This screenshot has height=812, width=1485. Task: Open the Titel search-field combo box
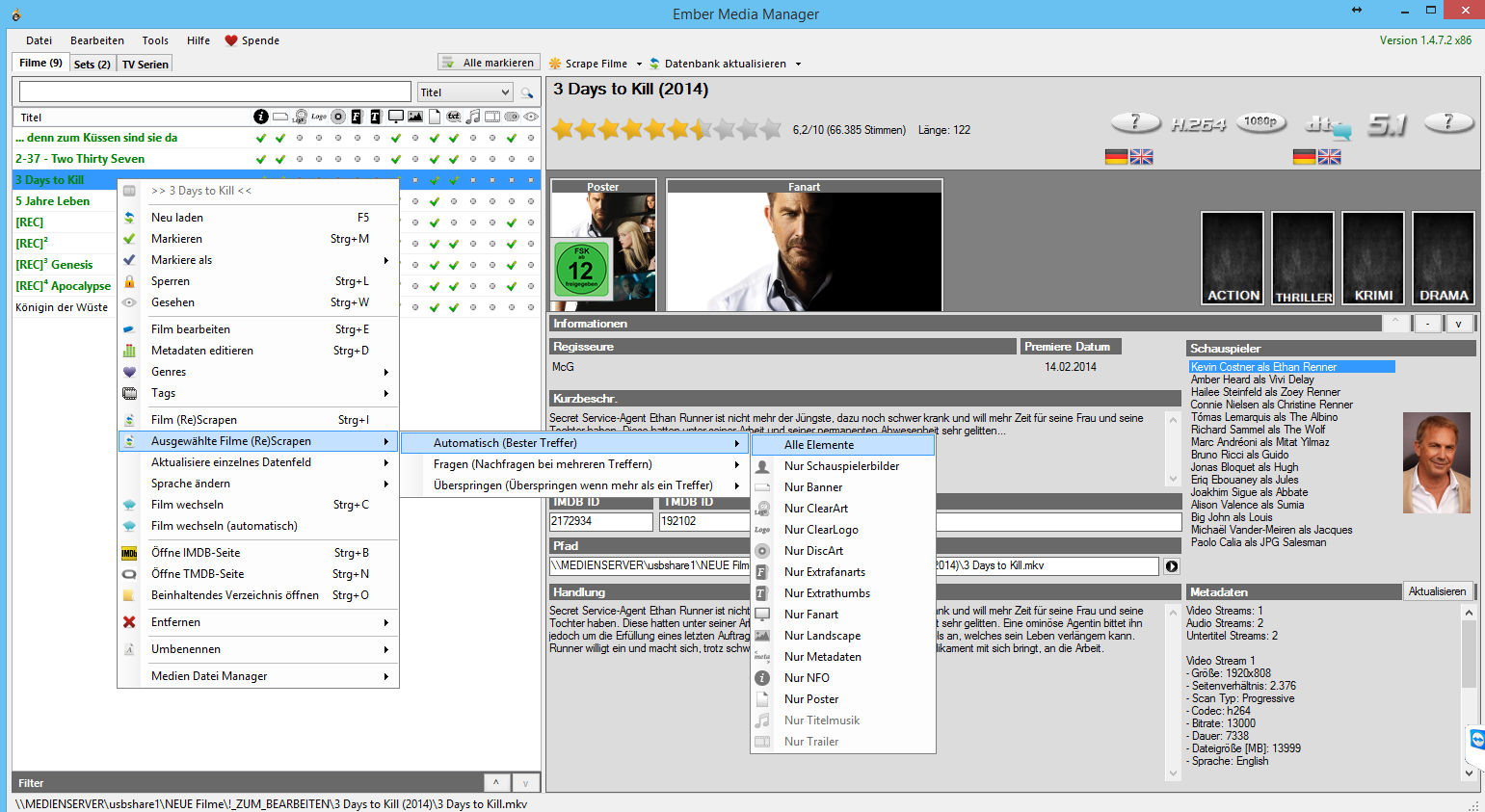tap(464, 92)
